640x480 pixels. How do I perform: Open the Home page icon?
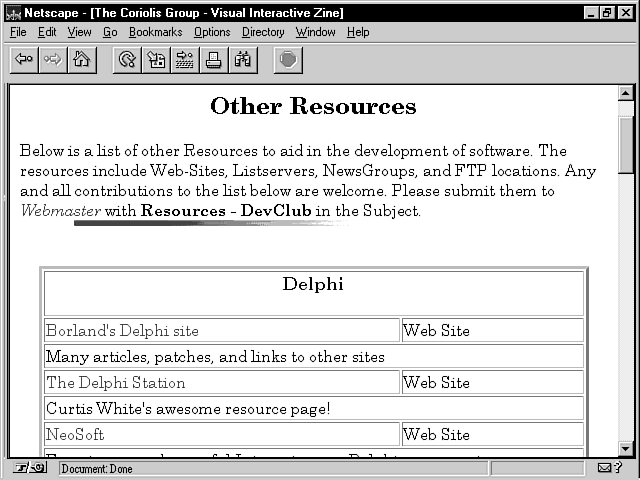click(x=82, y=60)
